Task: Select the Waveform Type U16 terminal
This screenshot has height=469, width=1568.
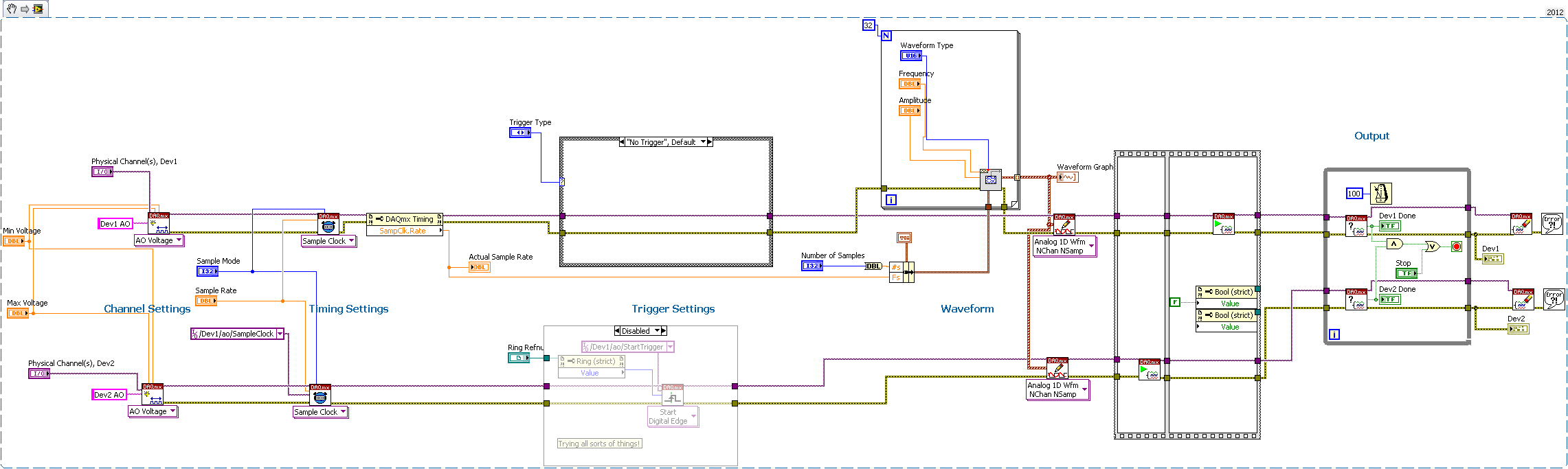Action: click(911, 56)
